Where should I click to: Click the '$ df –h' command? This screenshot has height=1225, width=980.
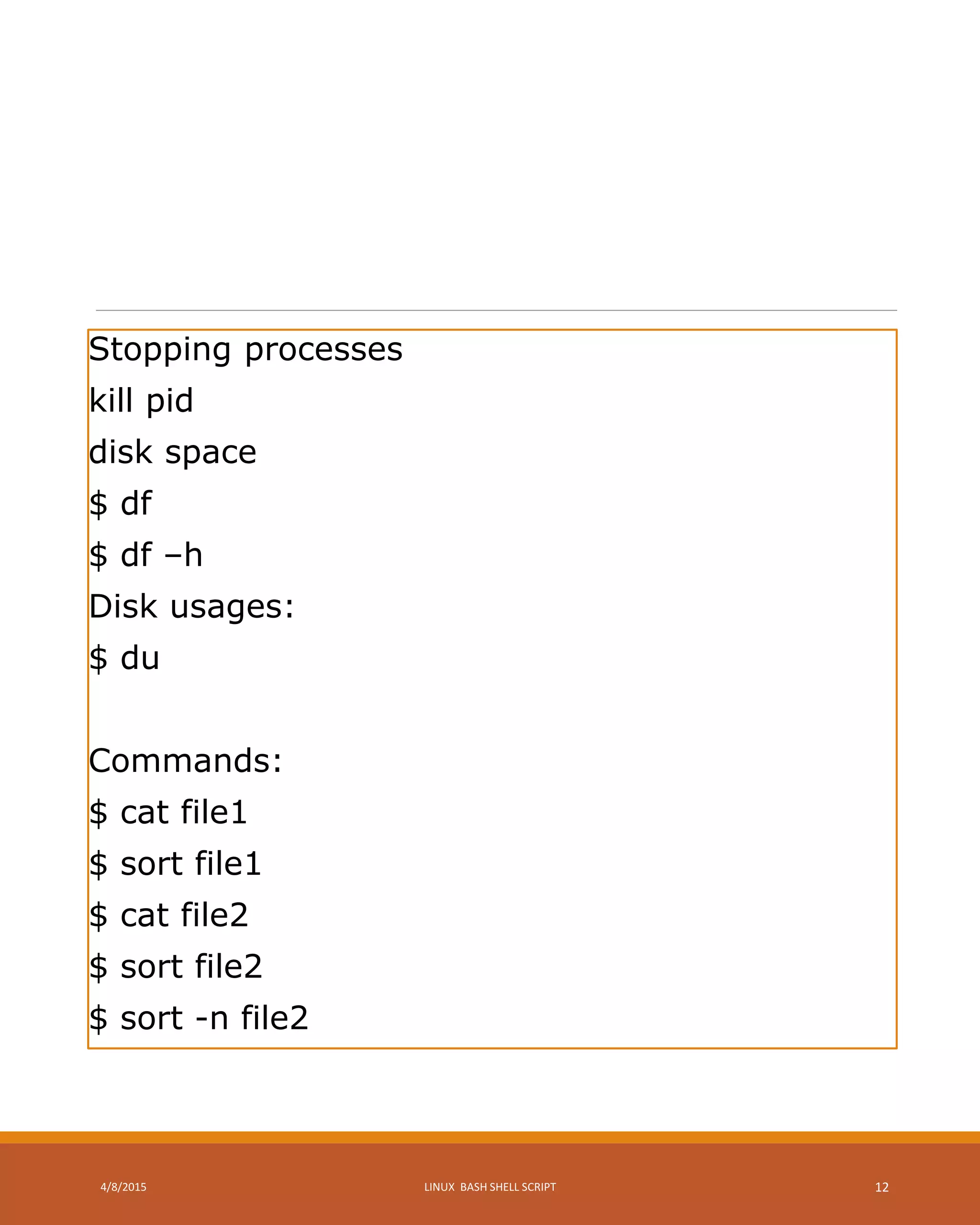coord(146,555)
